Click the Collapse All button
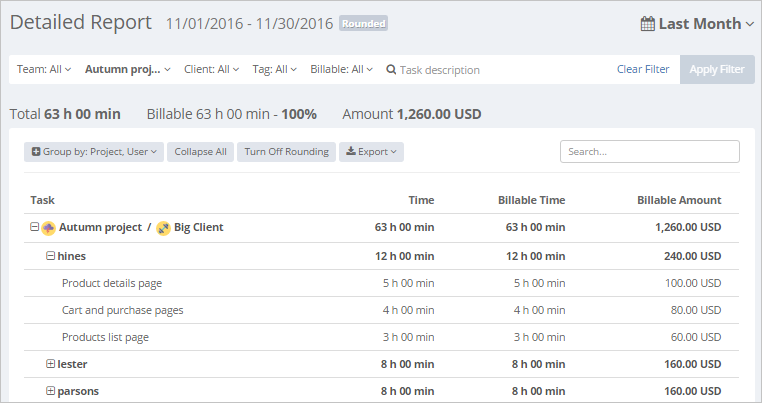762x403 pixels. pos(200,152)
